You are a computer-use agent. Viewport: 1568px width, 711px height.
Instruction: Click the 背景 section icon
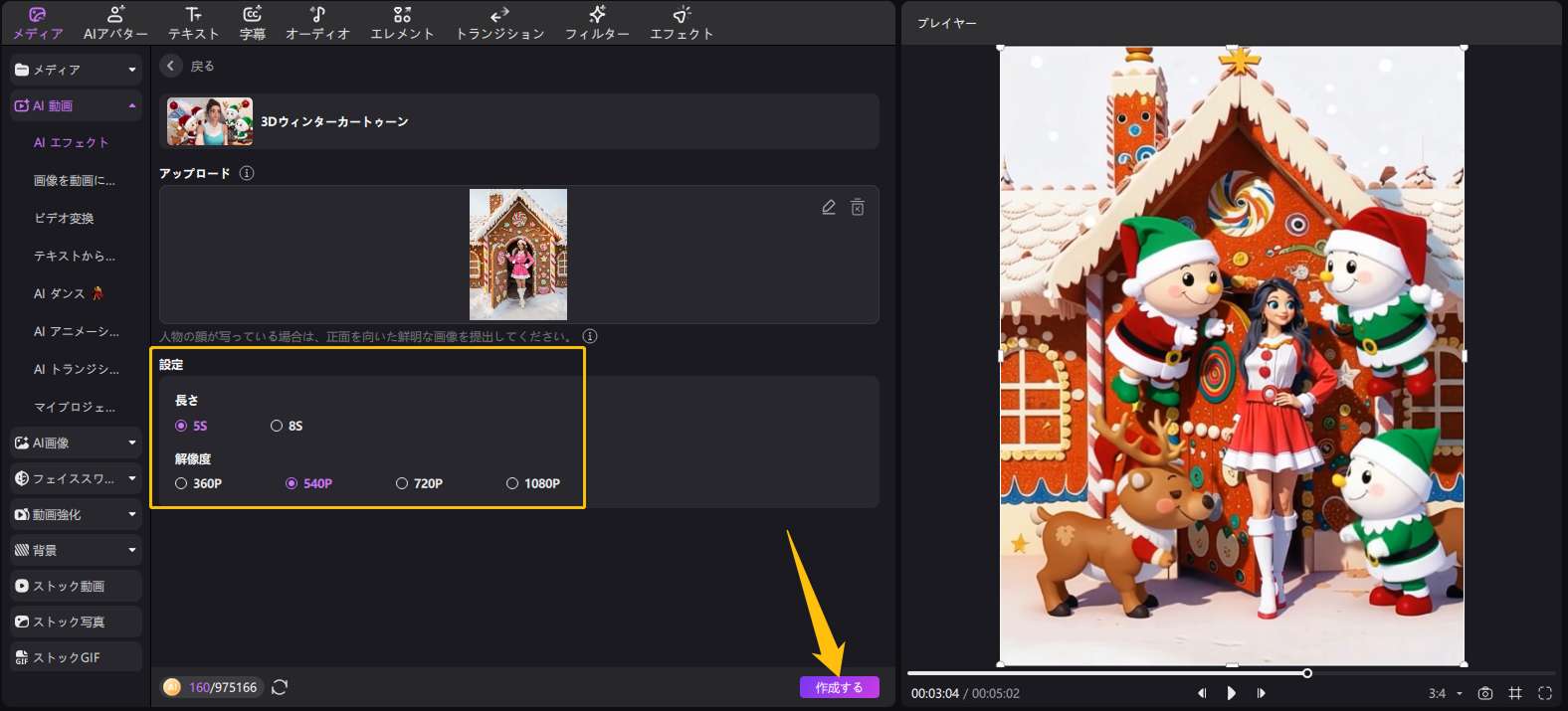22,550
